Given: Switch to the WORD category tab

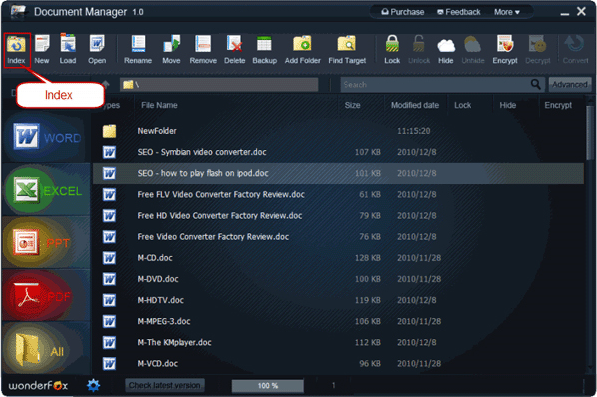Looking at the screenshot, I should pyautogui.click(x=46, y=137).
